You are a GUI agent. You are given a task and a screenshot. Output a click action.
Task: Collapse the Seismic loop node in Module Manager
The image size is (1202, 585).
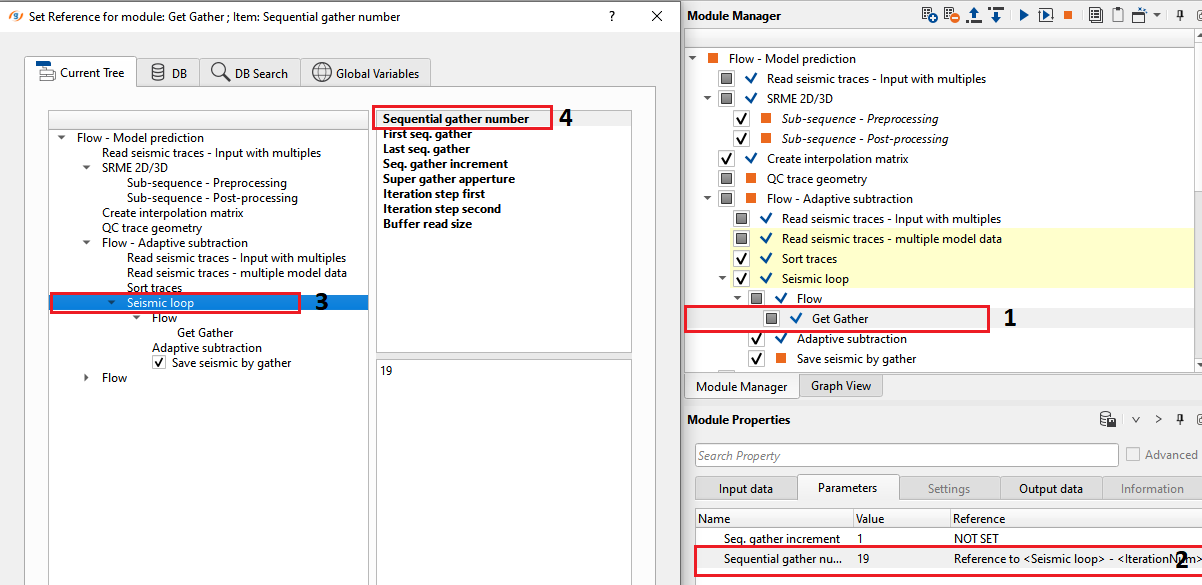[723, 279]
